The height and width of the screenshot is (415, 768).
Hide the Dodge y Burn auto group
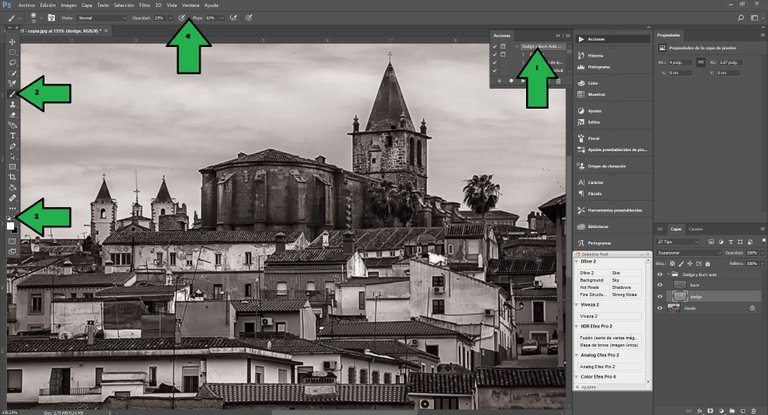pos(660,274)
